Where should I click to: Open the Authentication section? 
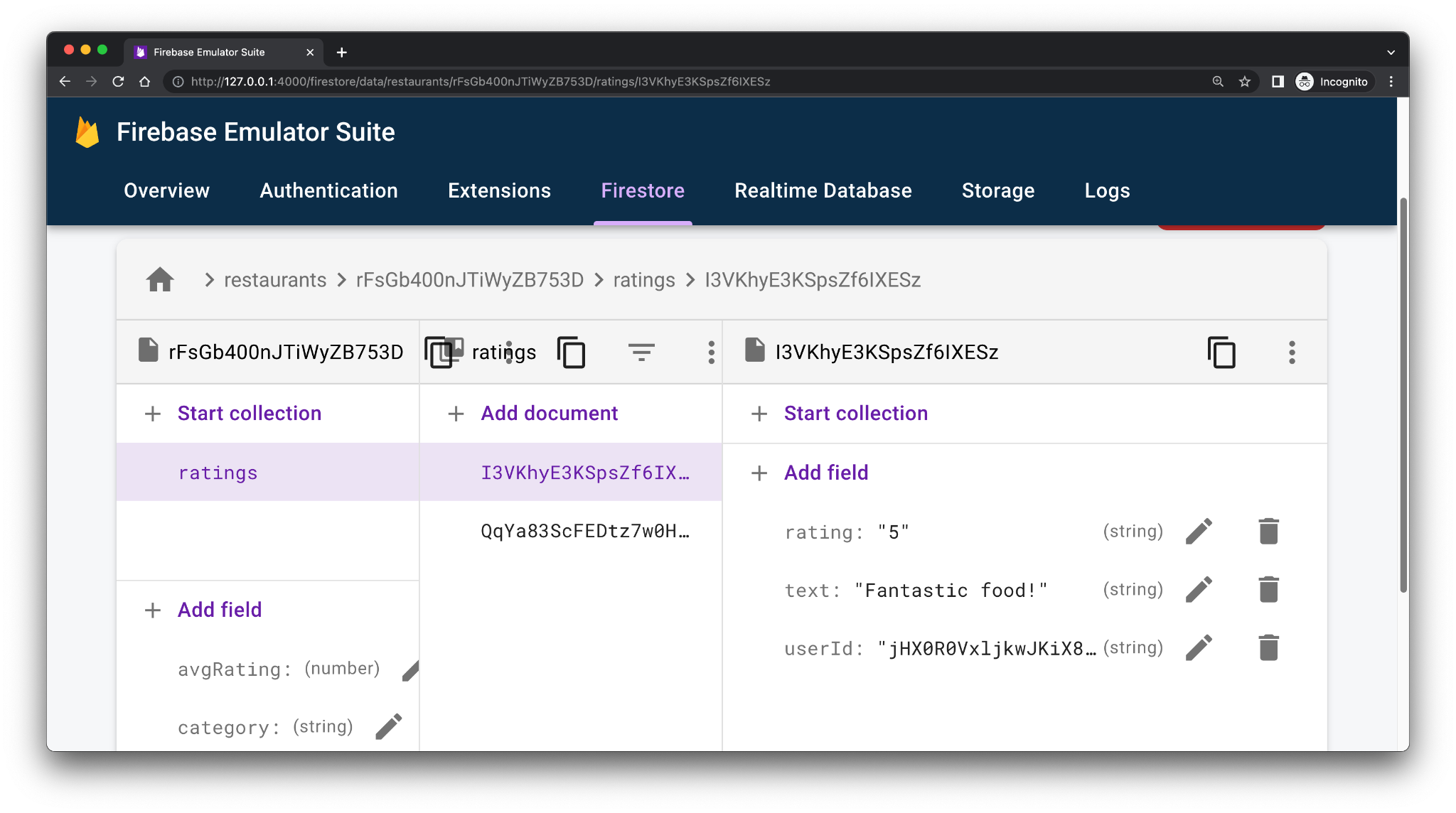[x=328, y=190]
